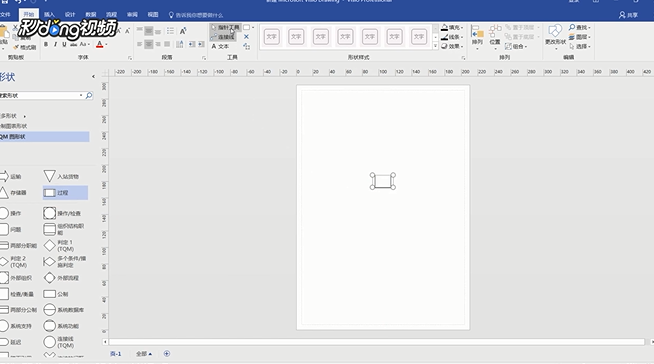Click the Format Painter (格式刷) button

click(x=25, y=47)
